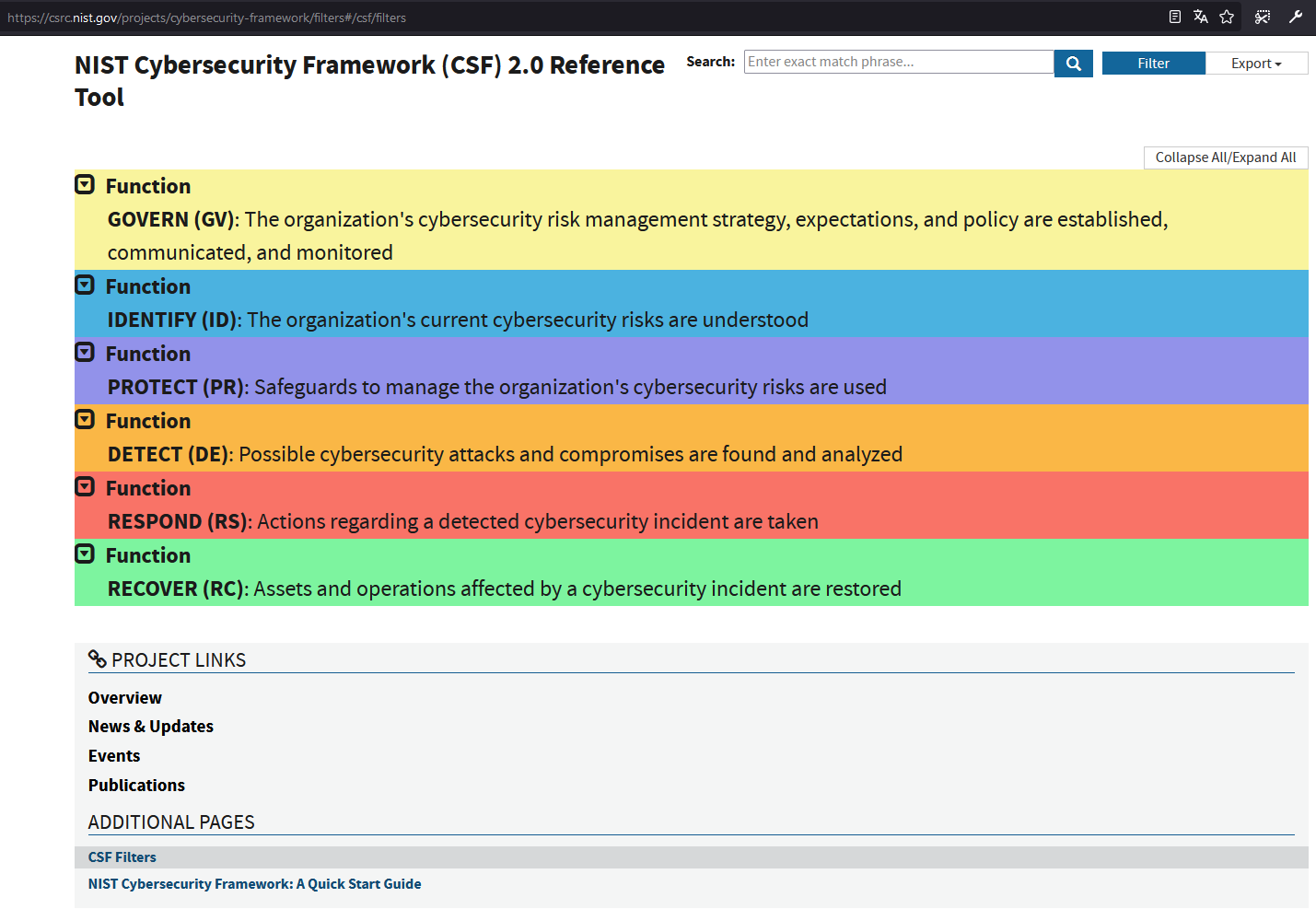Click the RESPOND (RS) description text
The height and width of the screenshot is (909, 1316).
point(463,521)
